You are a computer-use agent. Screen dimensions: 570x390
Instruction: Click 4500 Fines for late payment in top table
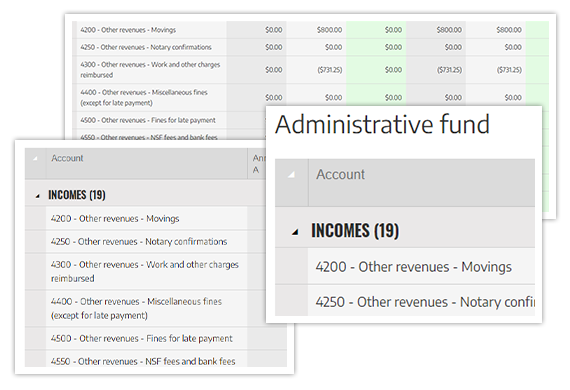coord(148,120)
